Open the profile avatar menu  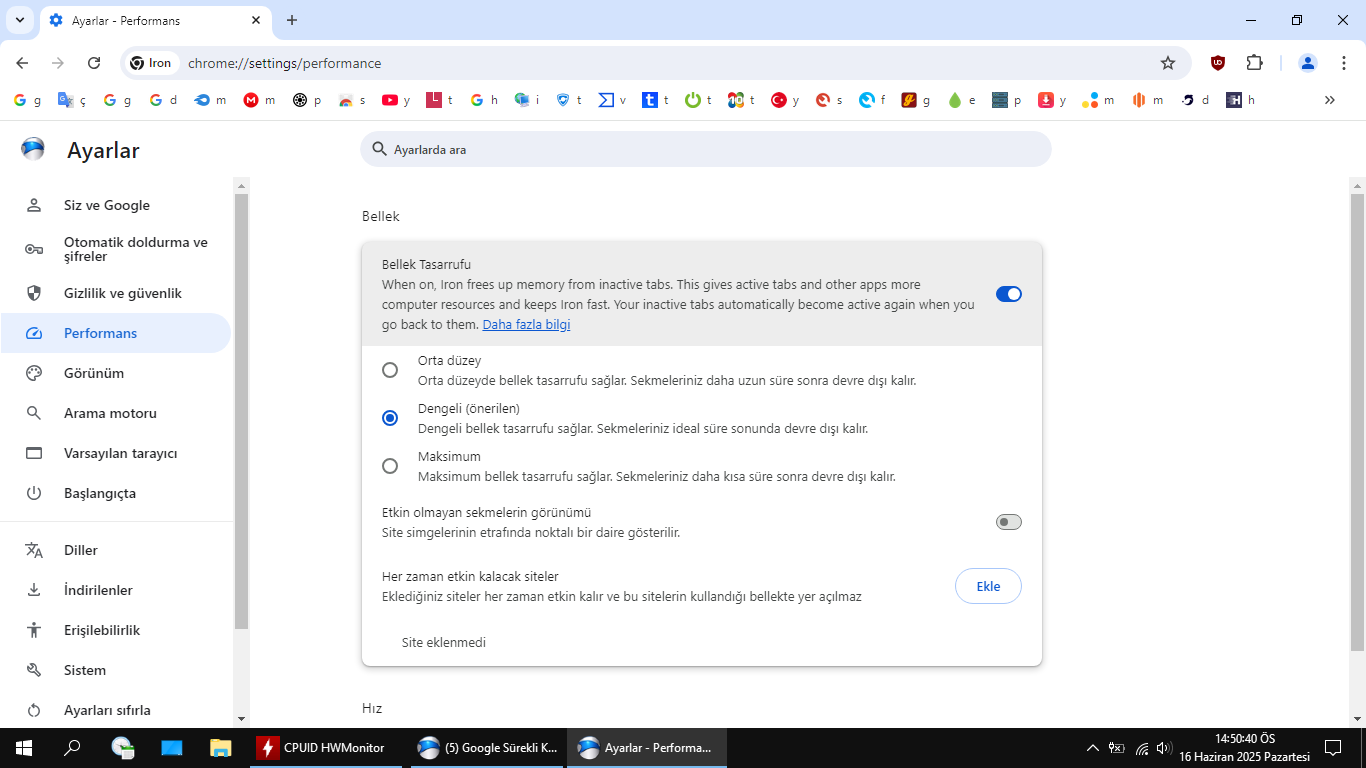click(1308, 63)
